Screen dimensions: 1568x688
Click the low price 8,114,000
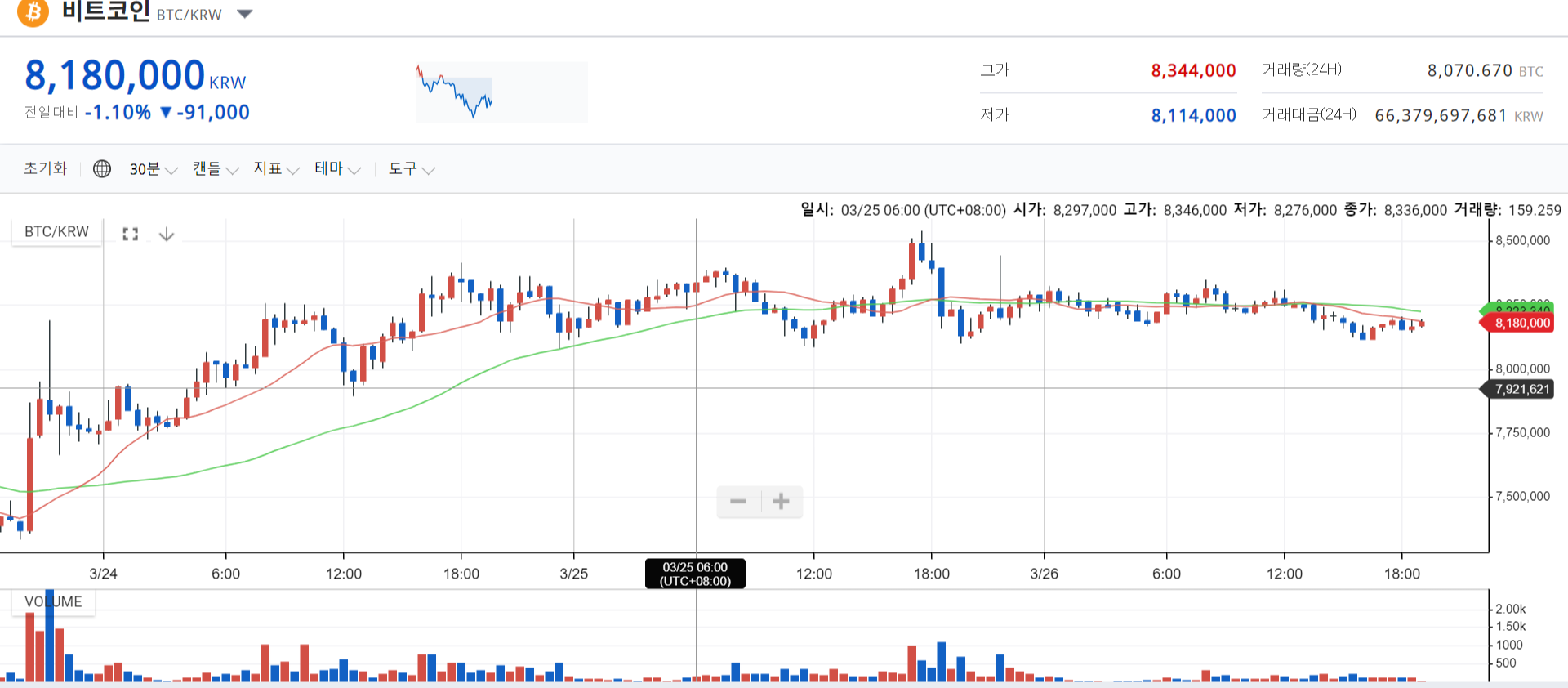1193,116
